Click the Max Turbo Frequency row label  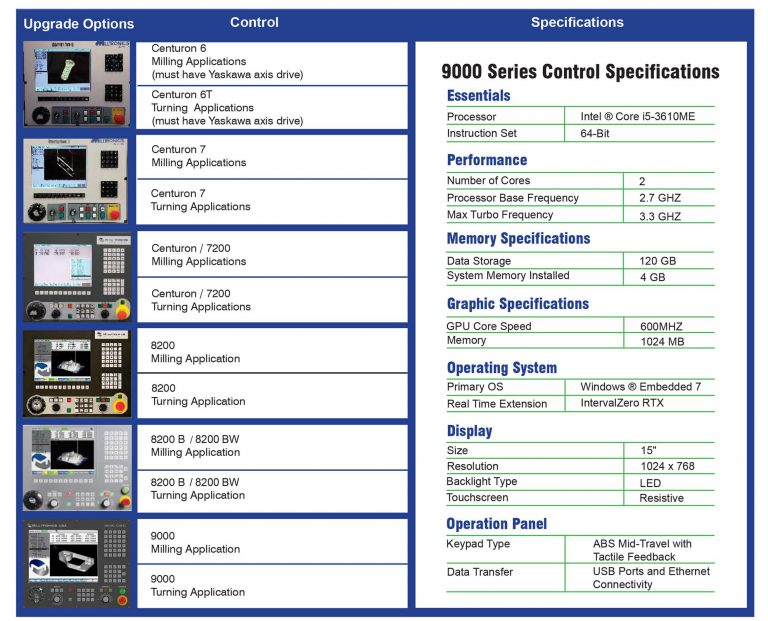pyautogui.click(x=500, y=215)
